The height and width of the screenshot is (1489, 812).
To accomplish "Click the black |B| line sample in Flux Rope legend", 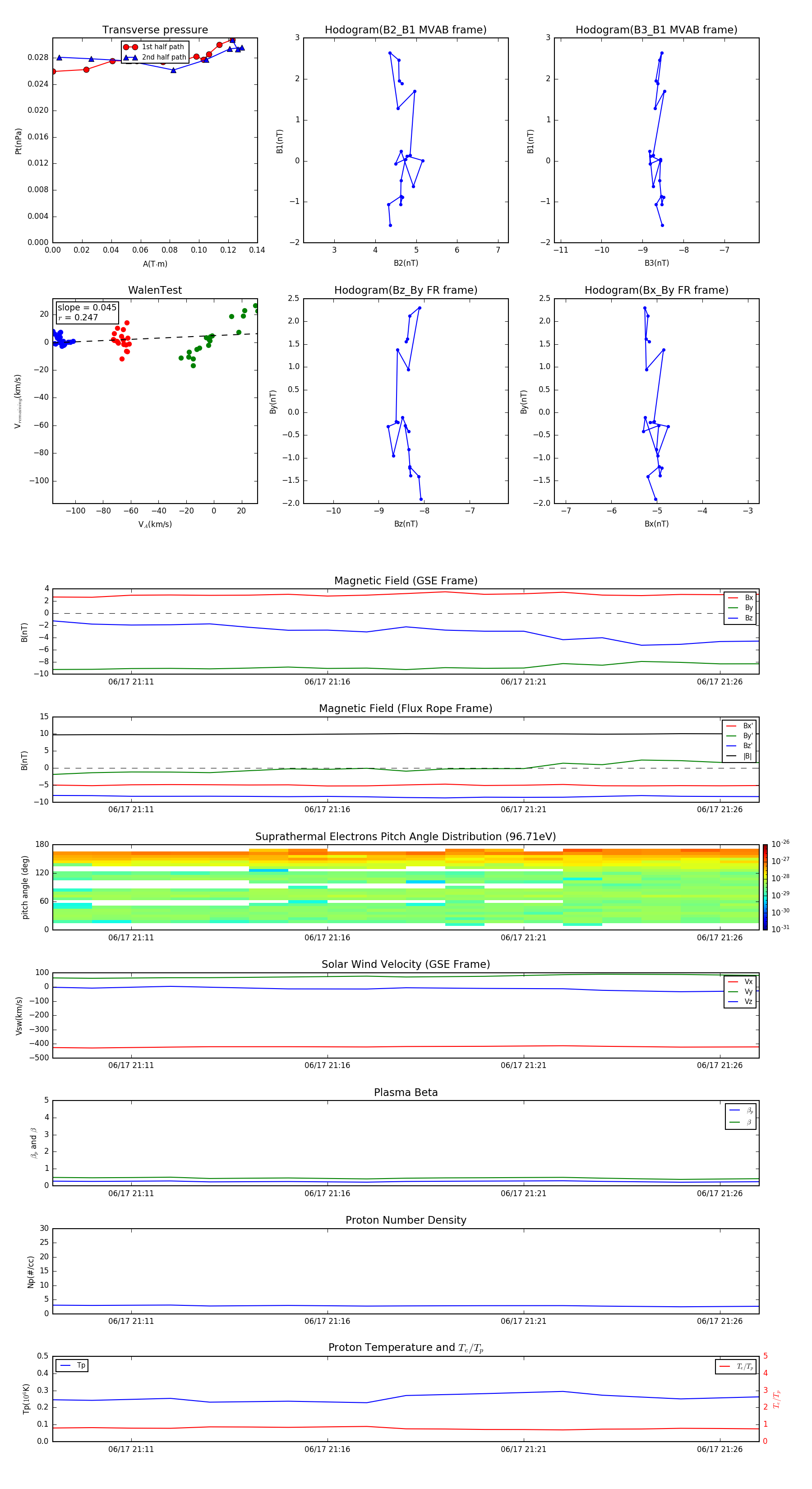I will [731, 756].
